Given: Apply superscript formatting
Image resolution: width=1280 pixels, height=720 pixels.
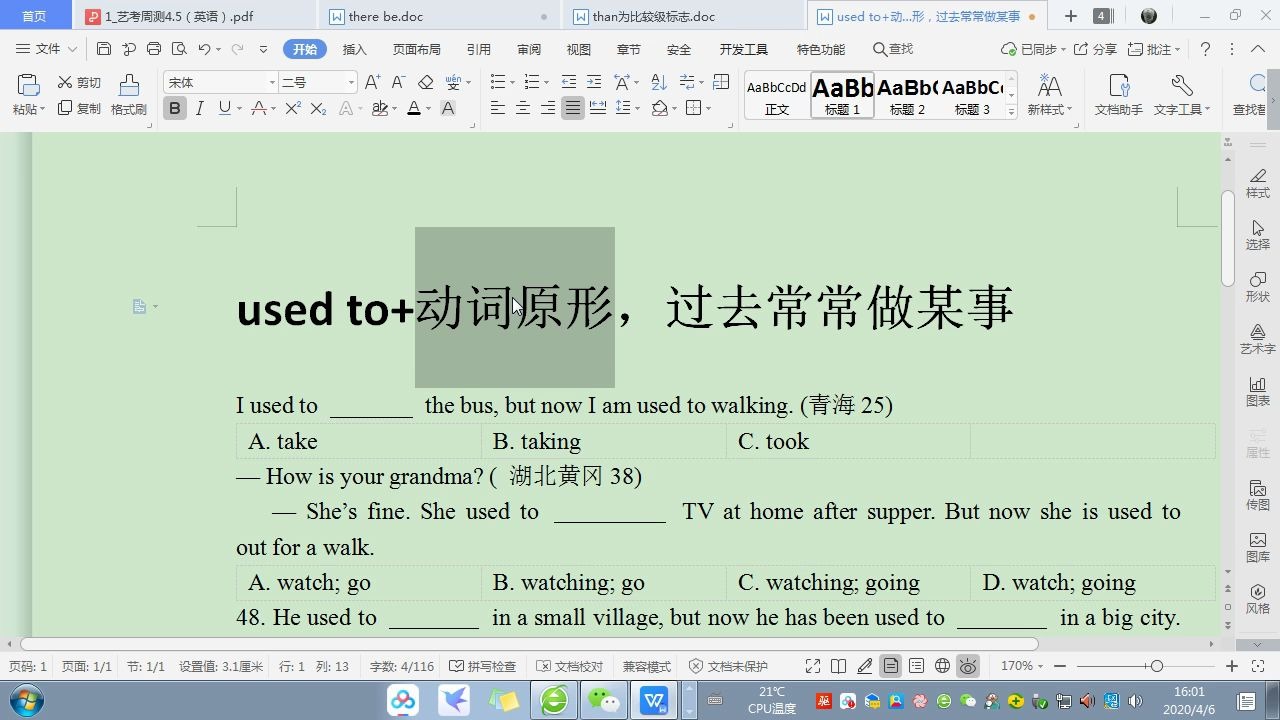Looking at the screenshot, I should pyautogui.click(x=292, y=107).
